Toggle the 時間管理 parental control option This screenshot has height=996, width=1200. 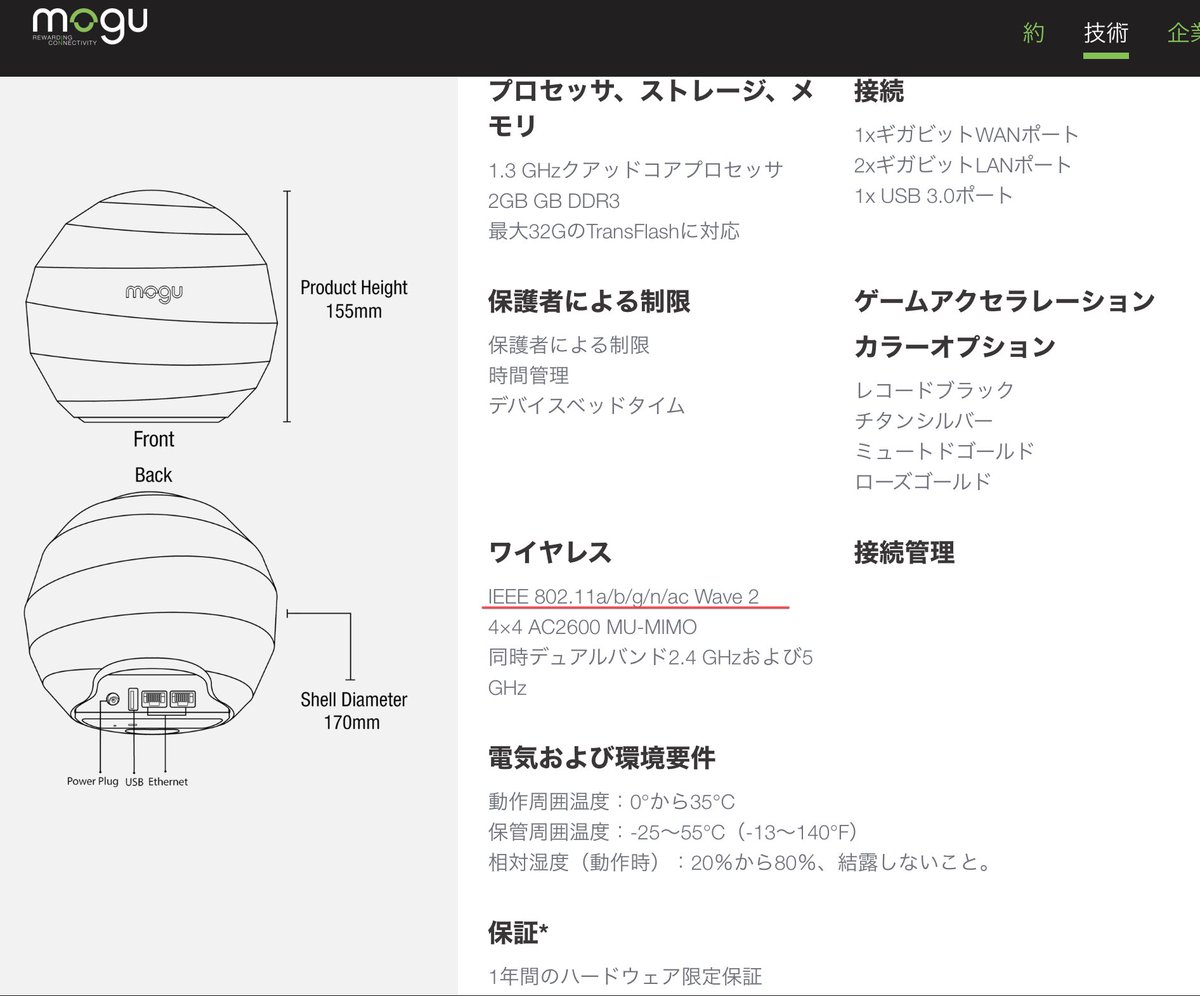click(x=527, y=376)
